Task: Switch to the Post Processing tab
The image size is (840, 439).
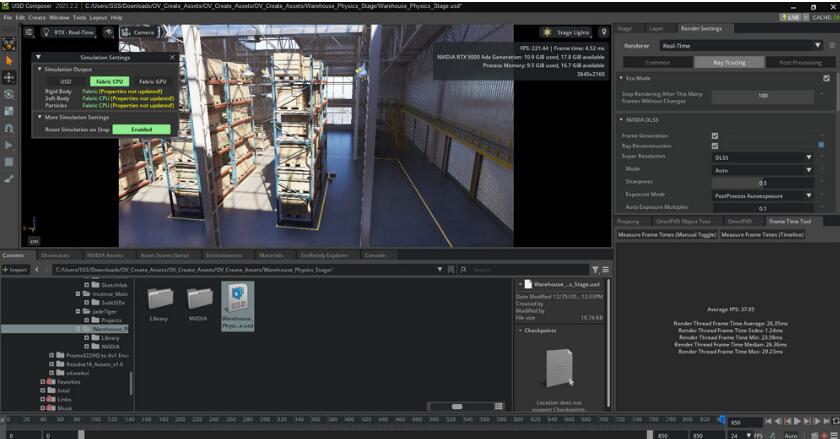Action: (799, 62)
